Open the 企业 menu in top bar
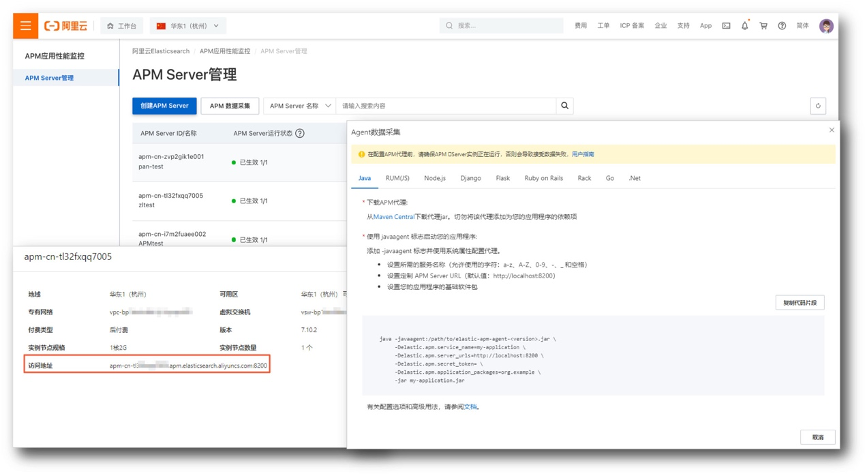 [x=661, y=25]
